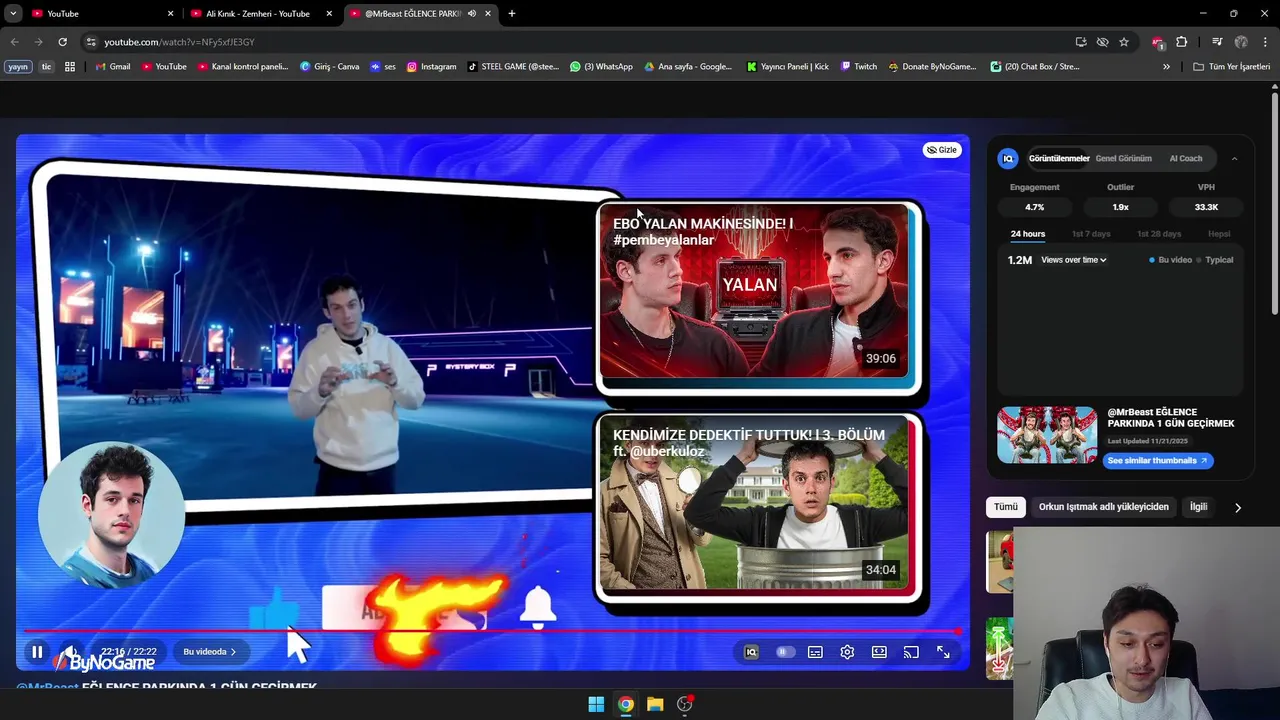Click the circular channel avatar on end screen

pos(111,515)
